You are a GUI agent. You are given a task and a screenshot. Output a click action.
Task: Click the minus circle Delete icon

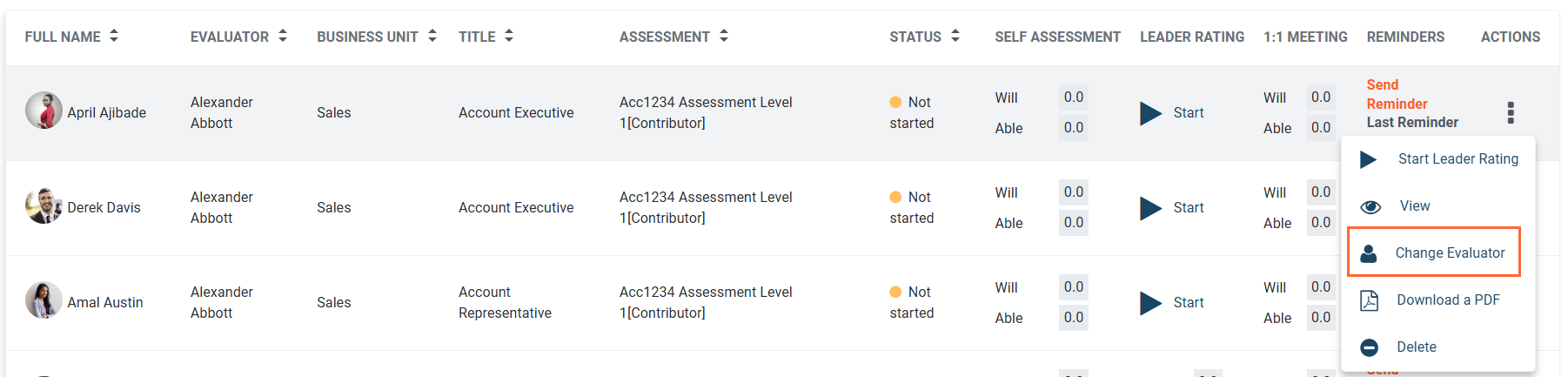click(x=1370, y=347)
